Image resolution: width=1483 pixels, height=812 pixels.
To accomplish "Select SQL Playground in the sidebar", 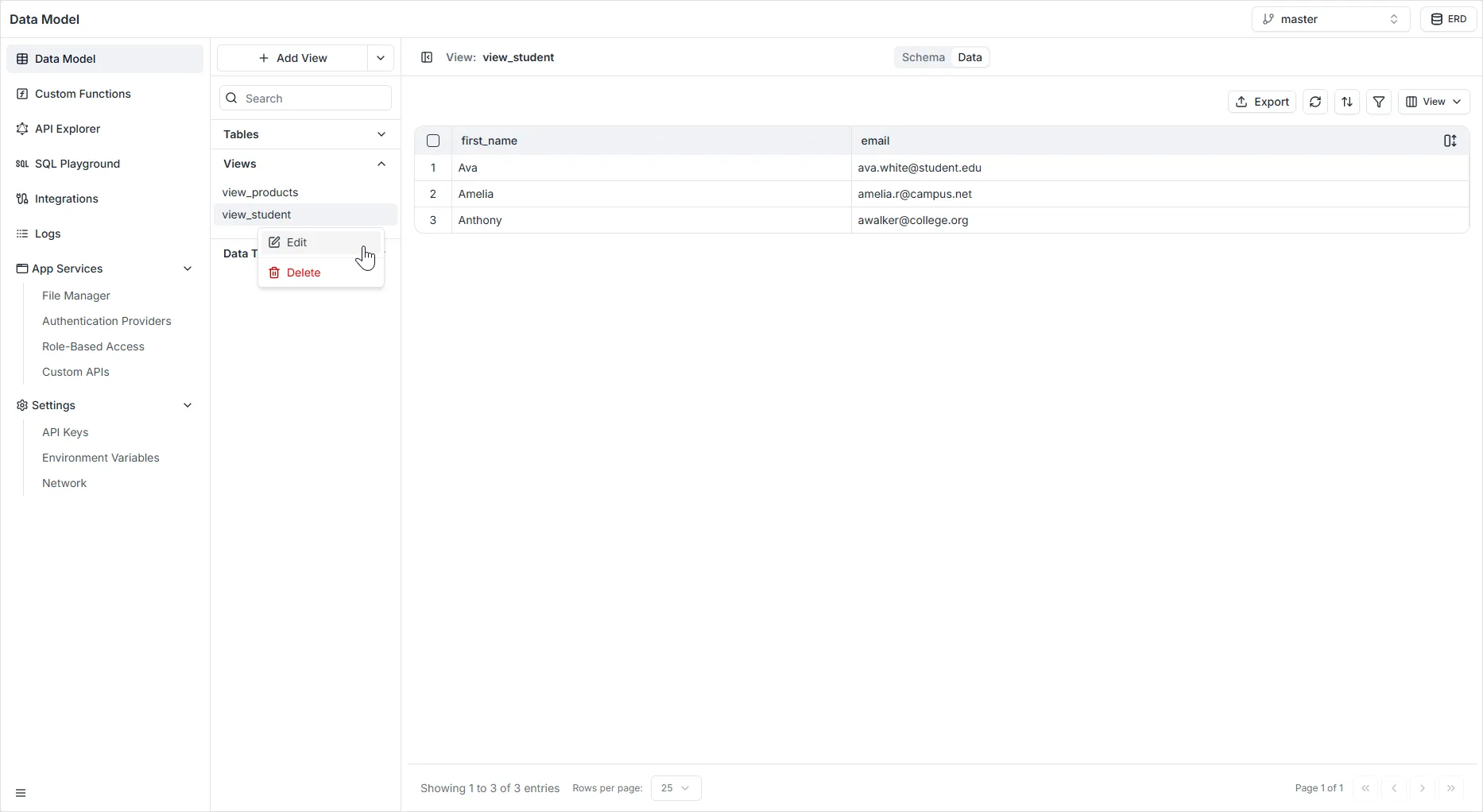I will 76,164.
